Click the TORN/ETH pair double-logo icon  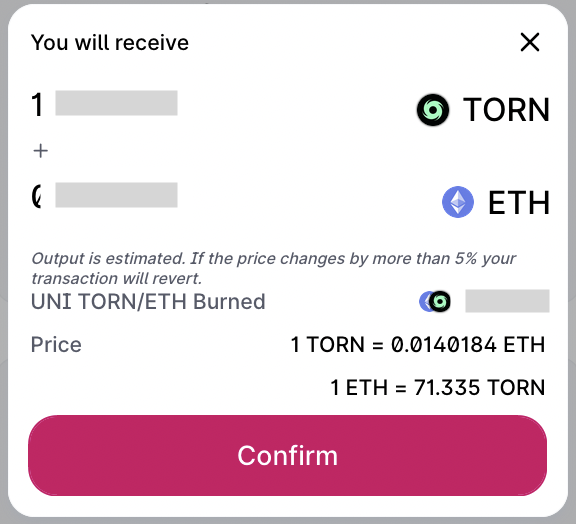tap(435, 302)
